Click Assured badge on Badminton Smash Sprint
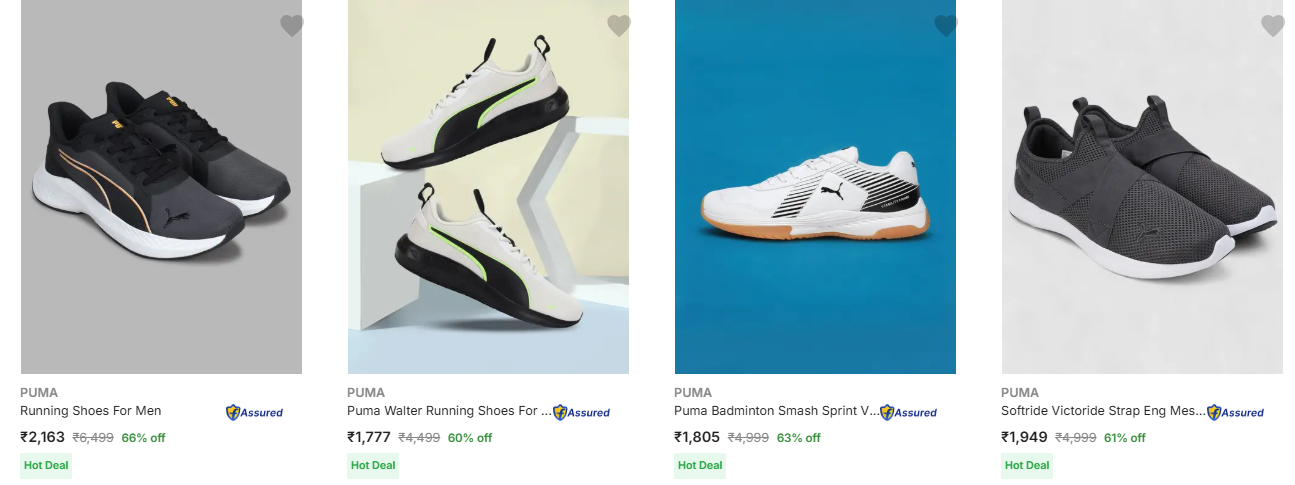The image size is (1295, 485). click(908, 412)
